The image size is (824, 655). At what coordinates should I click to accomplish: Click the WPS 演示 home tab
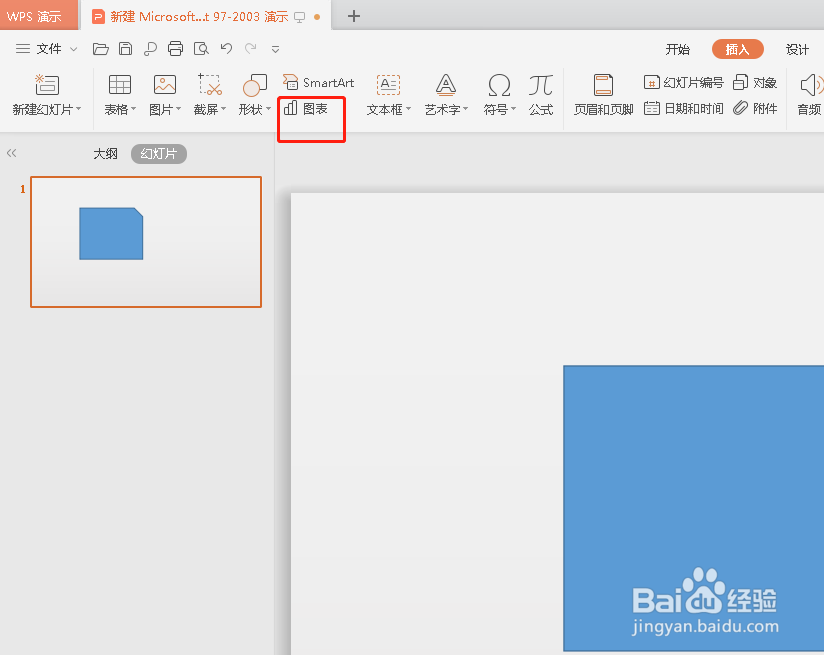click(x=39, y=15)
